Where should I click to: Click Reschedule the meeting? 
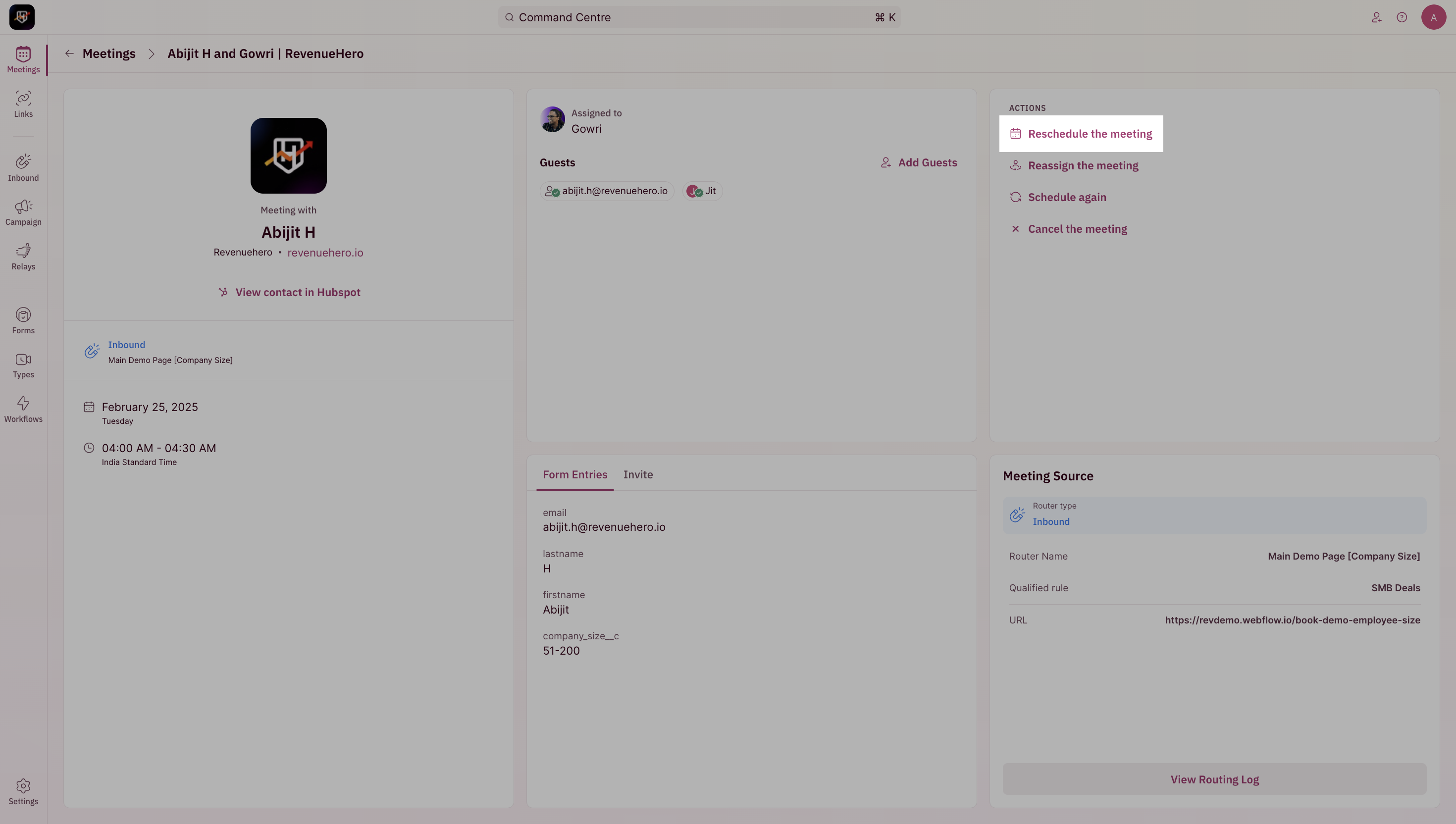point(1090,134)
